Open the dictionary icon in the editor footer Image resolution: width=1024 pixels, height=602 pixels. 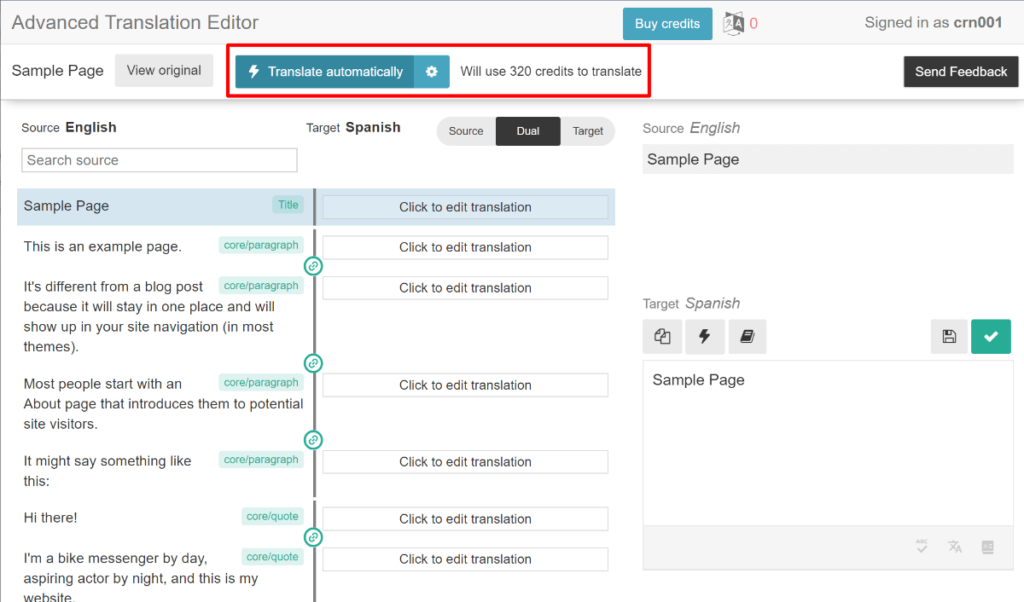pyautogui.click(x=988, y=547)
